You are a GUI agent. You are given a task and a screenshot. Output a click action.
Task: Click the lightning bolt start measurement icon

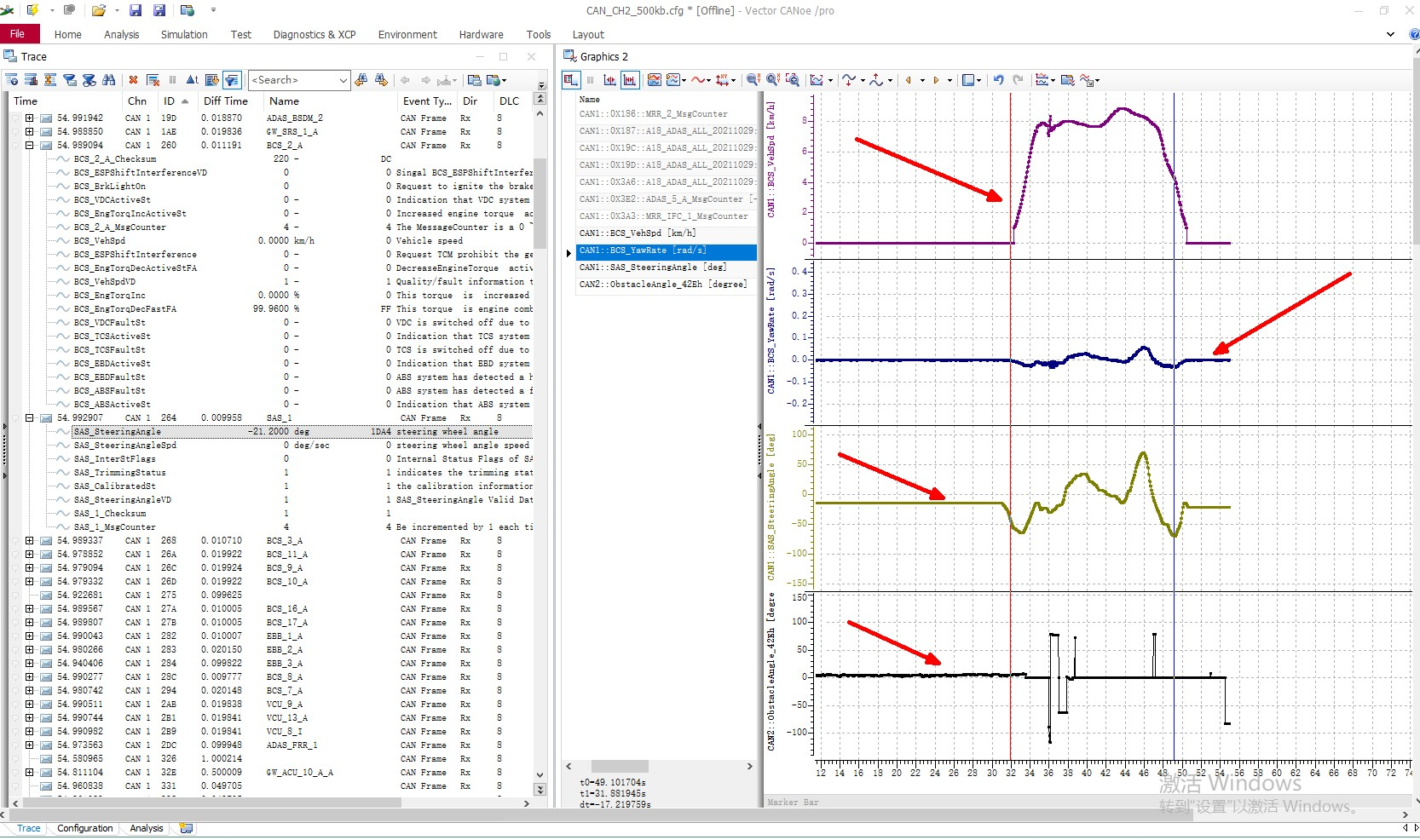tap(33, 10)
